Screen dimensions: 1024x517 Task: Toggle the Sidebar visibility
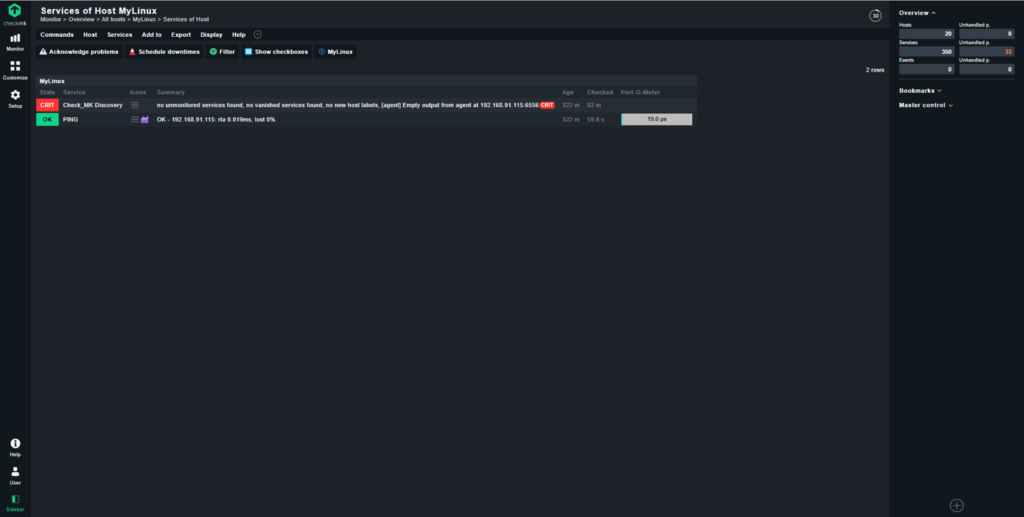pyautogui.click(x=15, y=503)
